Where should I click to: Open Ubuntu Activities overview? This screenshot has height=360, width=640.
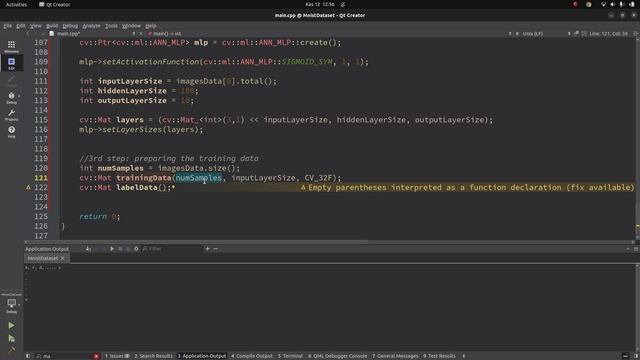[x=16, y=4]
